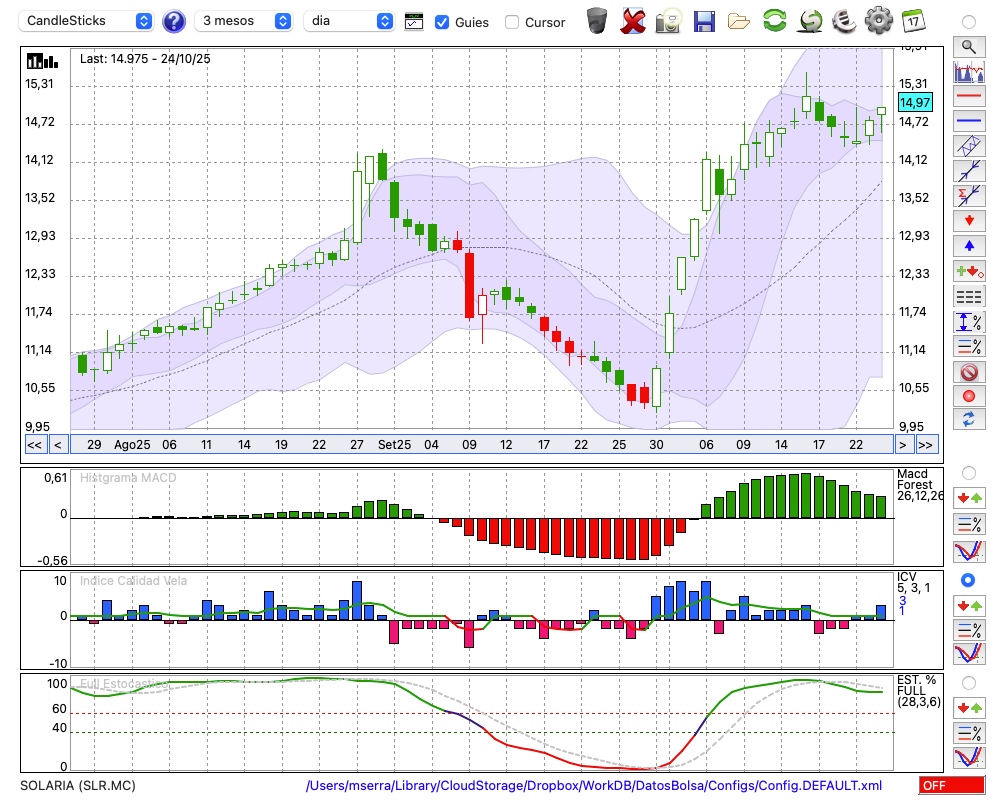1000x800 pixels.
Task: Click the magnifying glass zoom tool
Action: pyautogui.click(x=968, y=46)
